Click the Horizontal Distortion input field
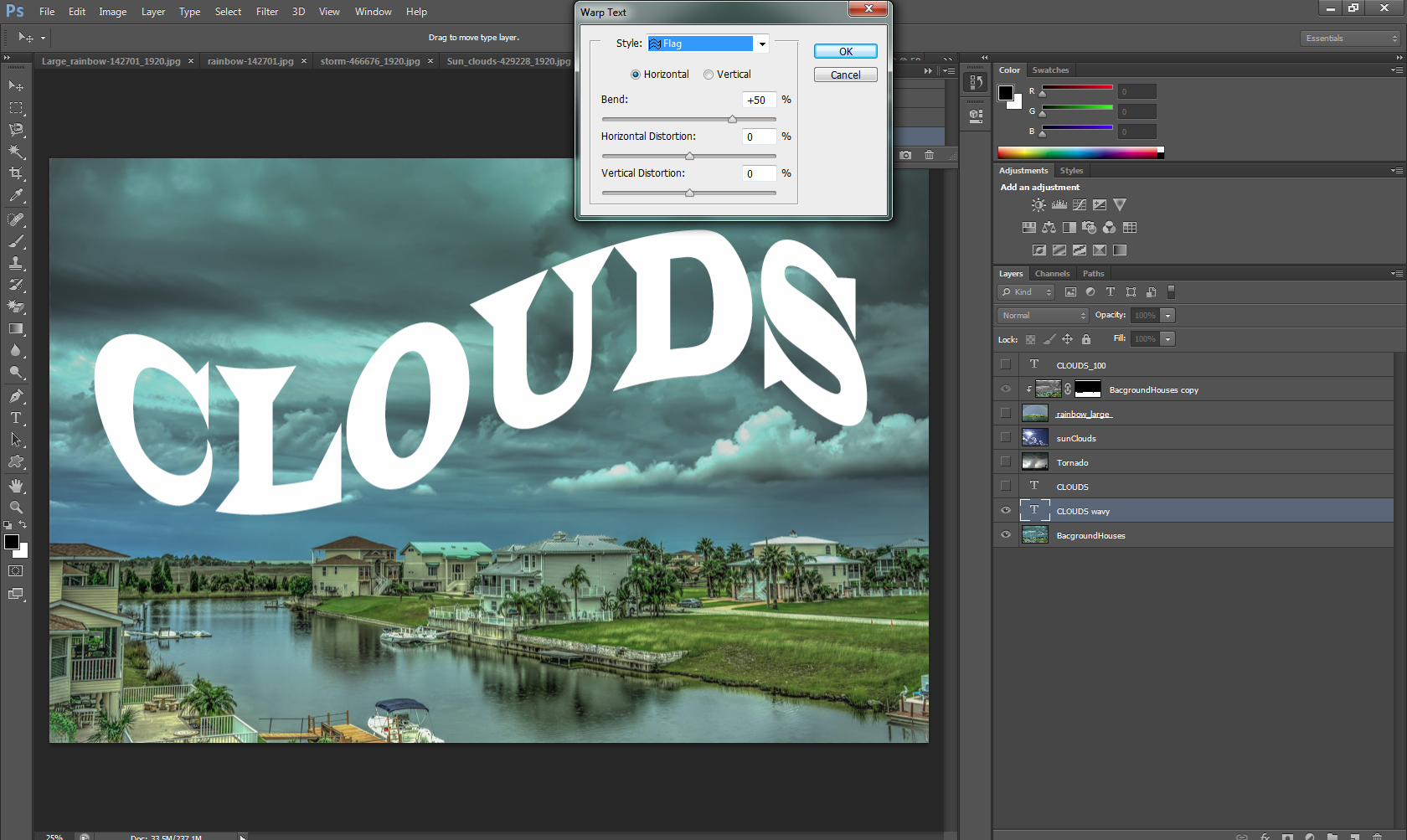The image size is (1407, 840). click(759, 137)
